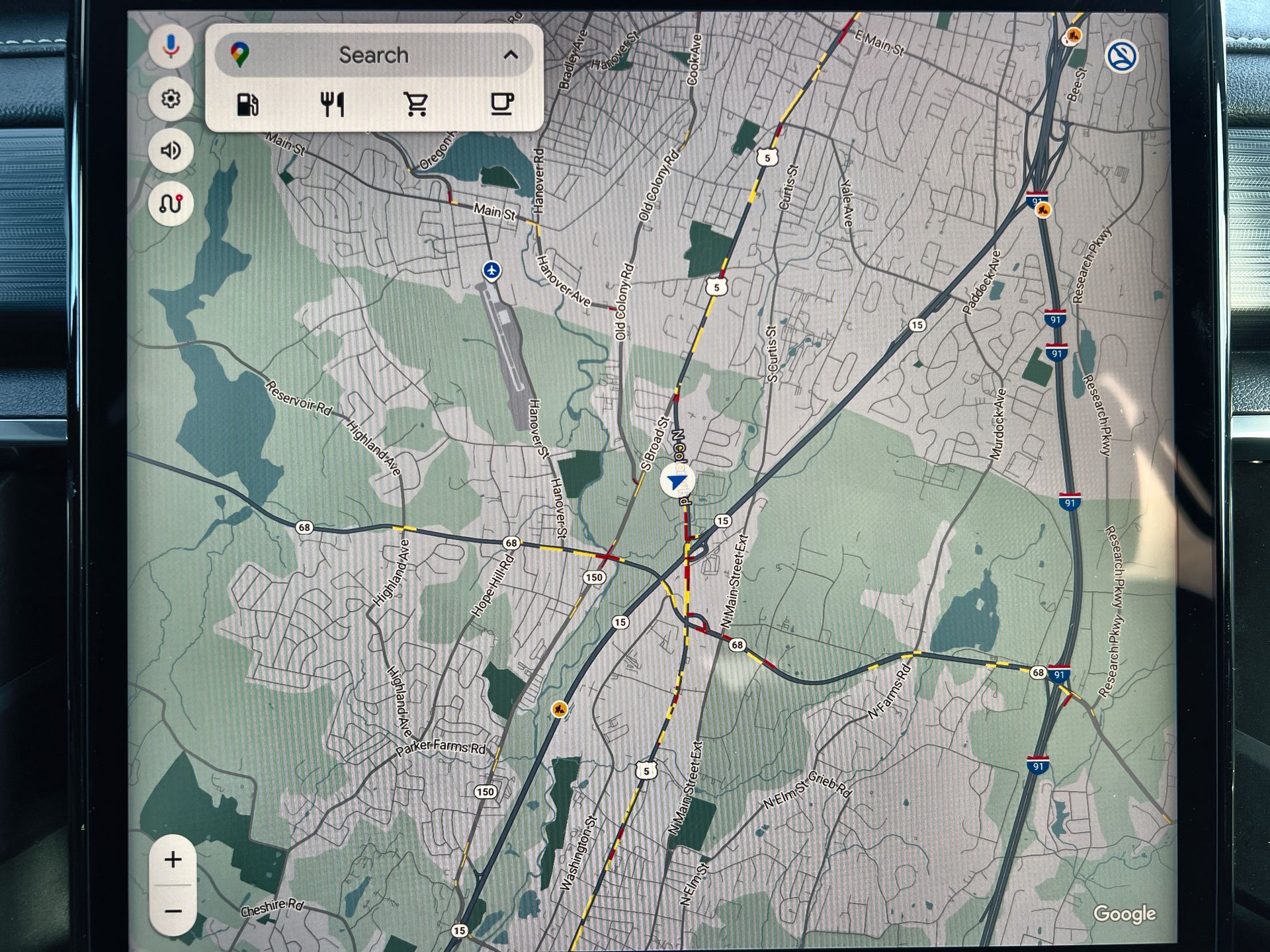1270x952 pixels.
Task: Search for gas stations icon
Action: tap(247, 104)
